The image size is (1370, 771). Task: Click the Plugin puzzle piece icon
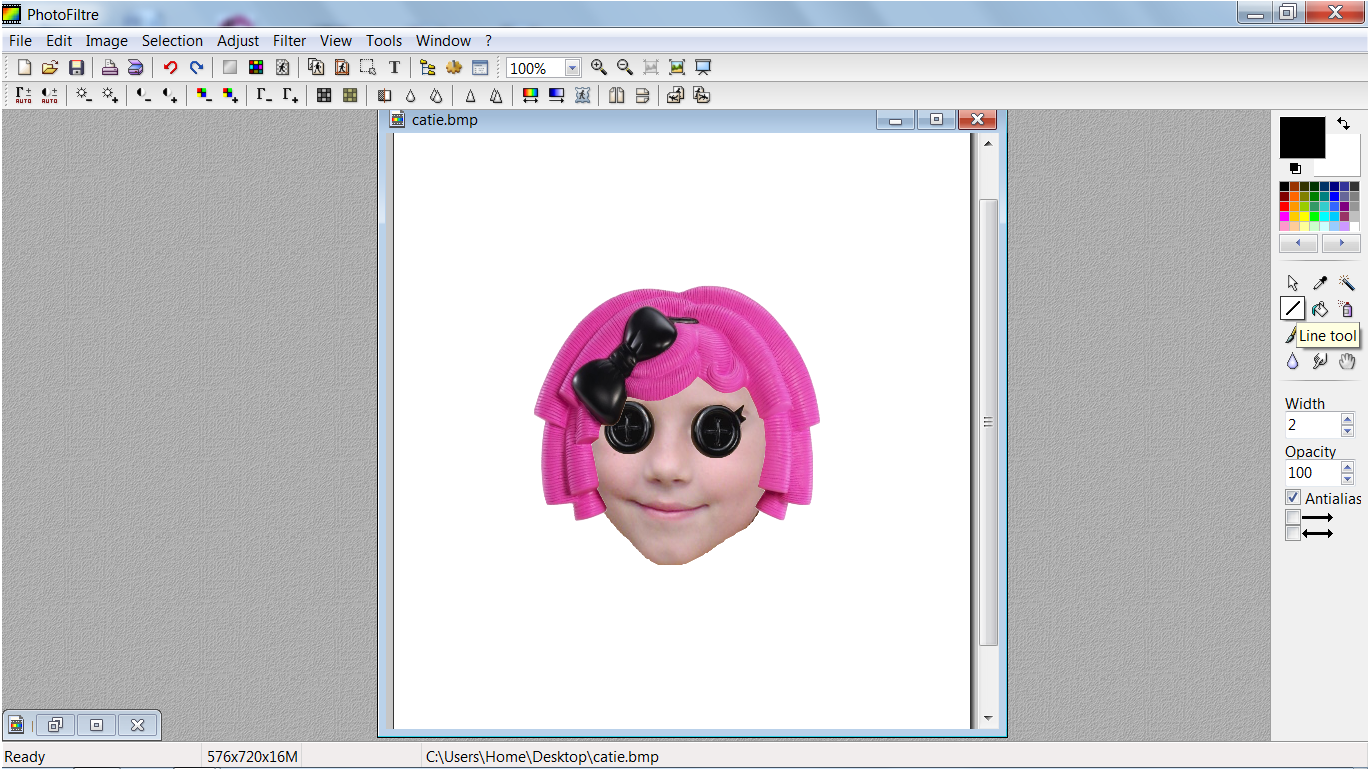[x=454, y=68]
